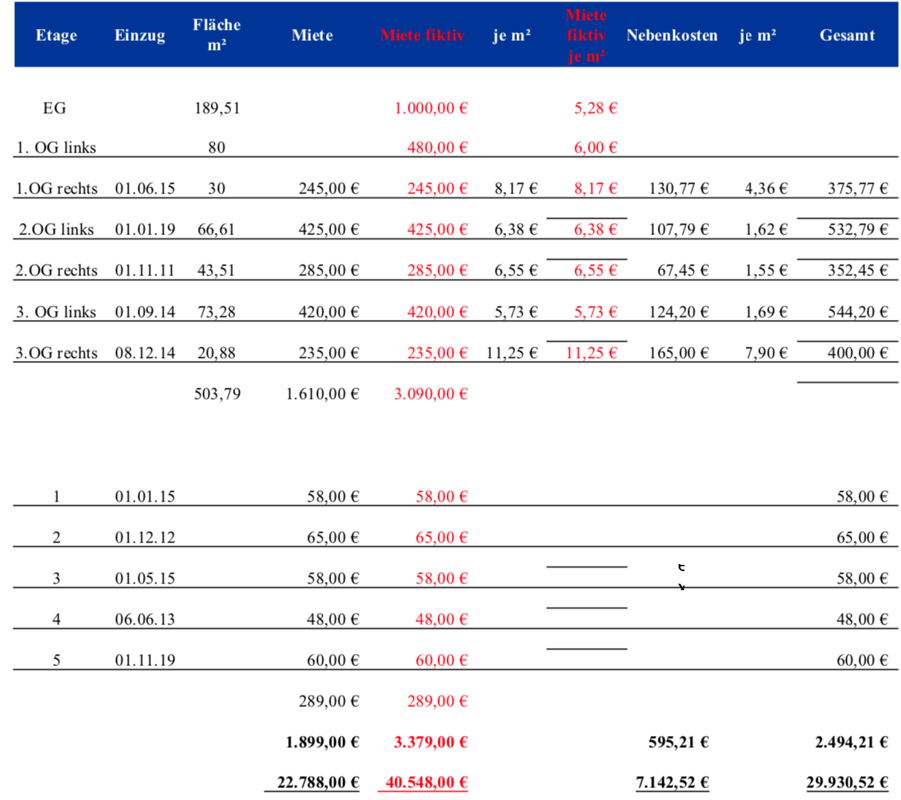Click the Nebenkosten column header
Screen dimensions: 901x800
coord(672,35)
